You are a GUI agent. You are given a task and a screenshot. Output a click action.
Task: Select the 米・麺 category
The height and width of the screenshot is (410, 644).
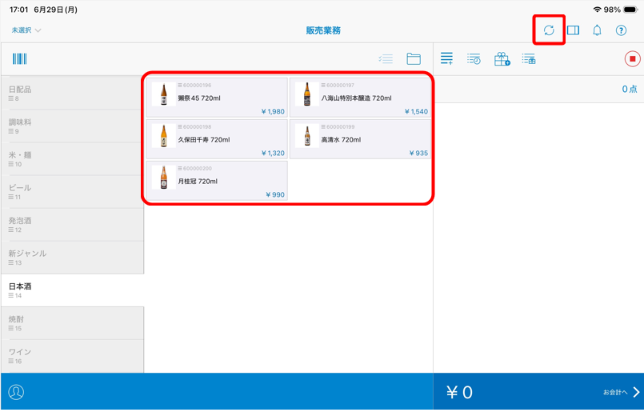pos(72,159)
